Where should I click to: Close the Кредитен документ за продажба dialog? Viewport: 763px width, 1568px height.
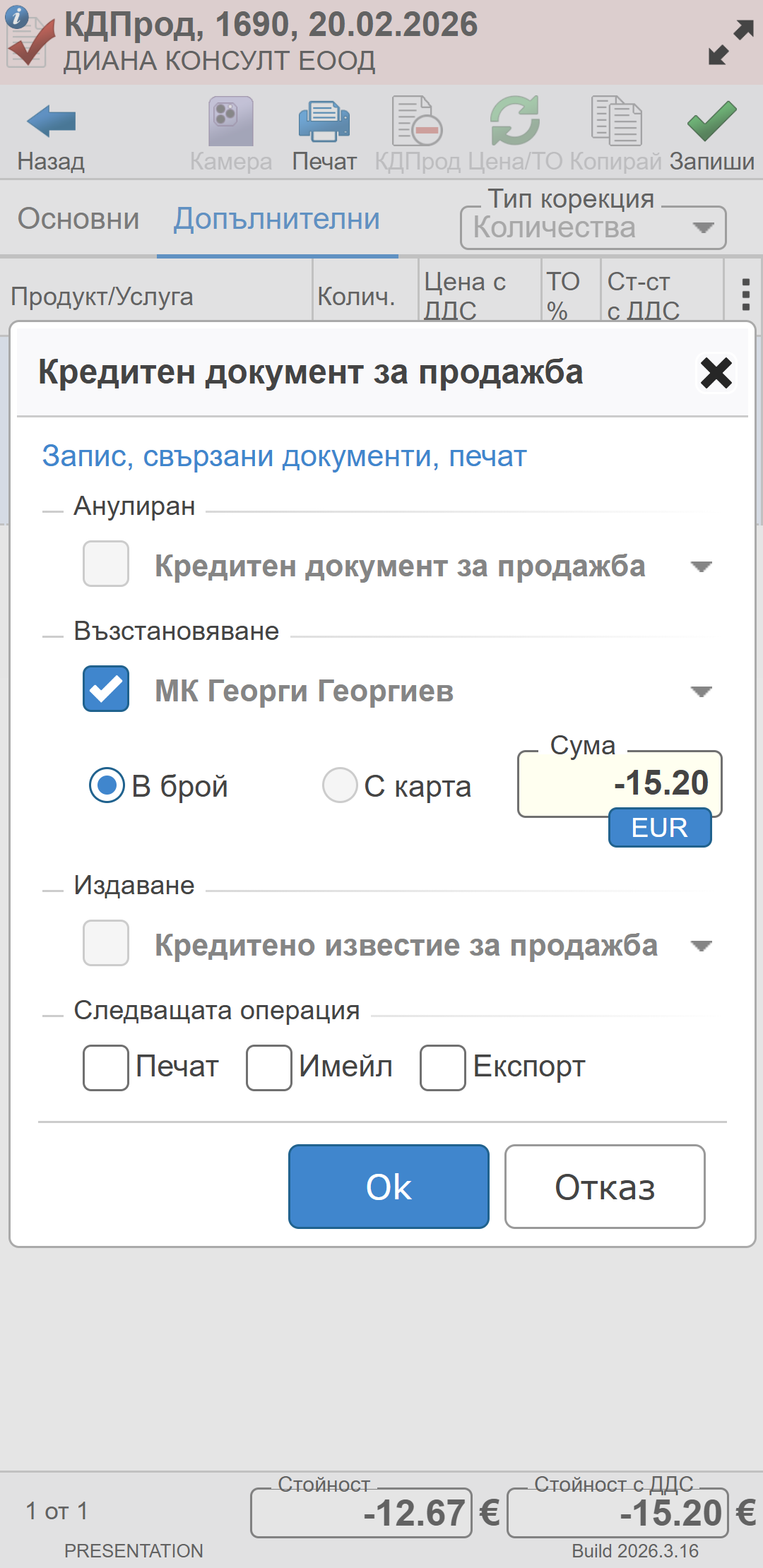[x=716, y=373]
